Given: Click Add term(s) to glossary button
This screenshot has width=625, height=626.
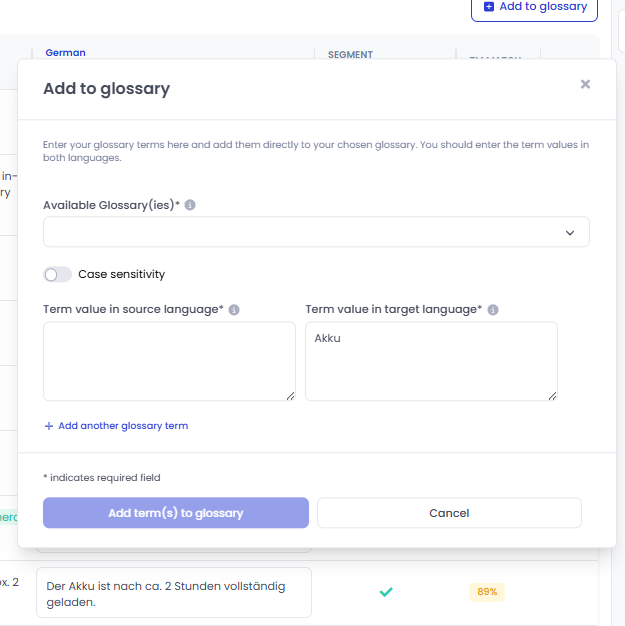Looking at the screenshot, I should click(176, 513).
